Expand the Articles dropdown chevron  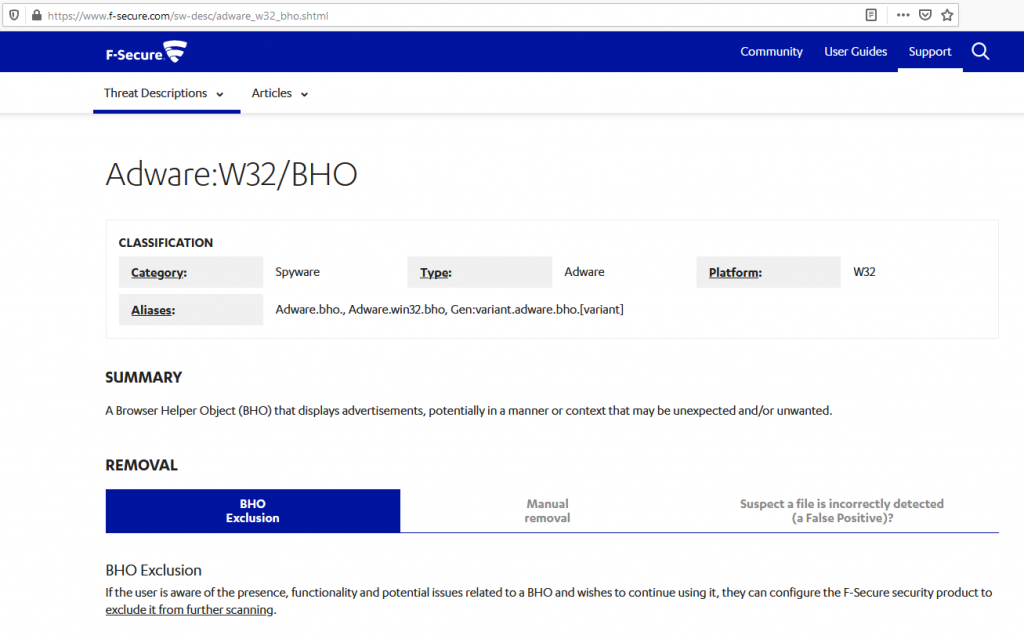click(x=304, y=94)
